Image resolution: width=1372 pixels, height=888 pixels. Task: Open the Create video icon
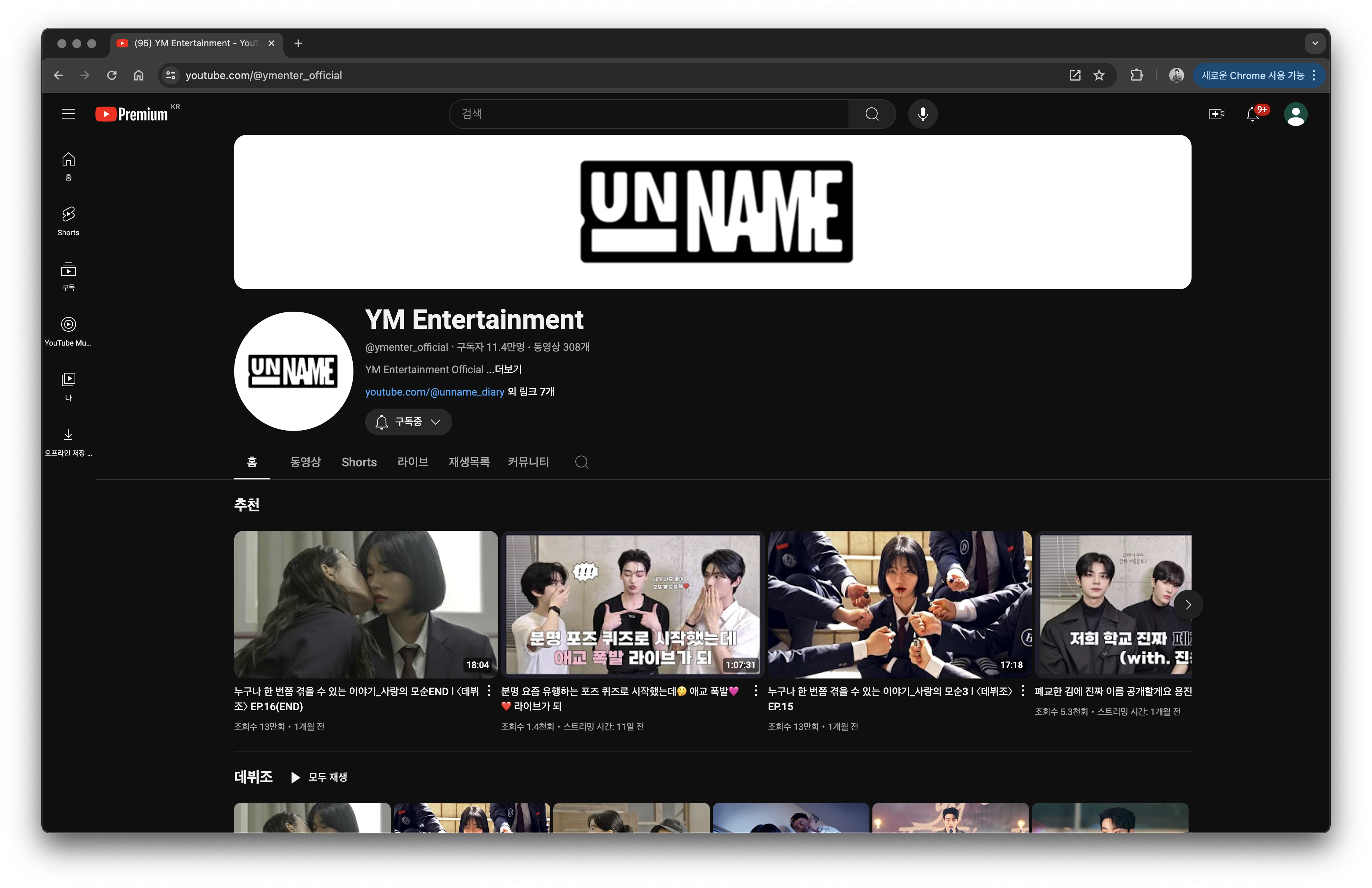(x=1217, y=114)
